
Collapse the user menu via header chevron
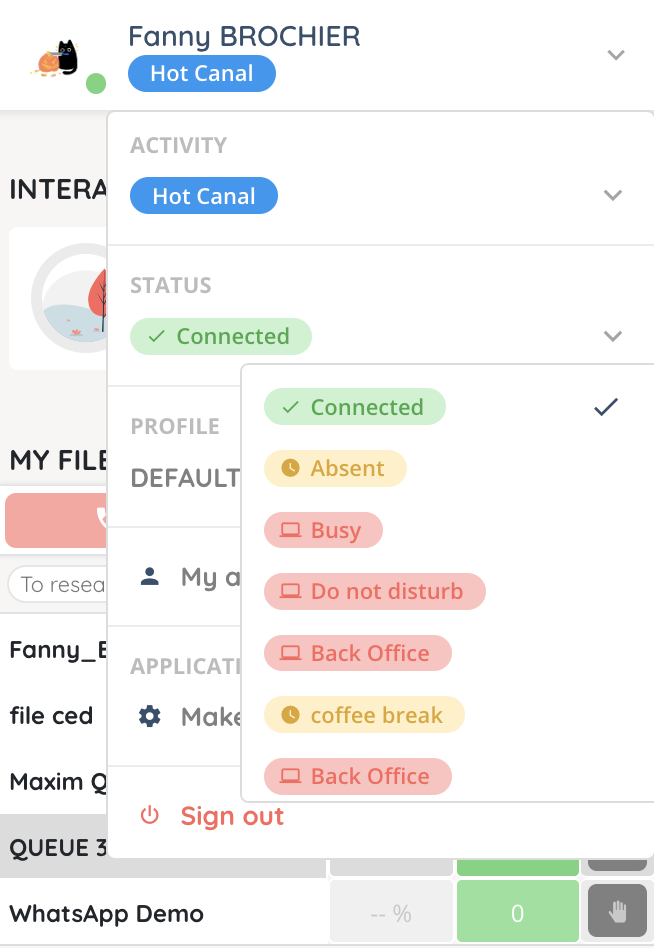tap(616, 55)
